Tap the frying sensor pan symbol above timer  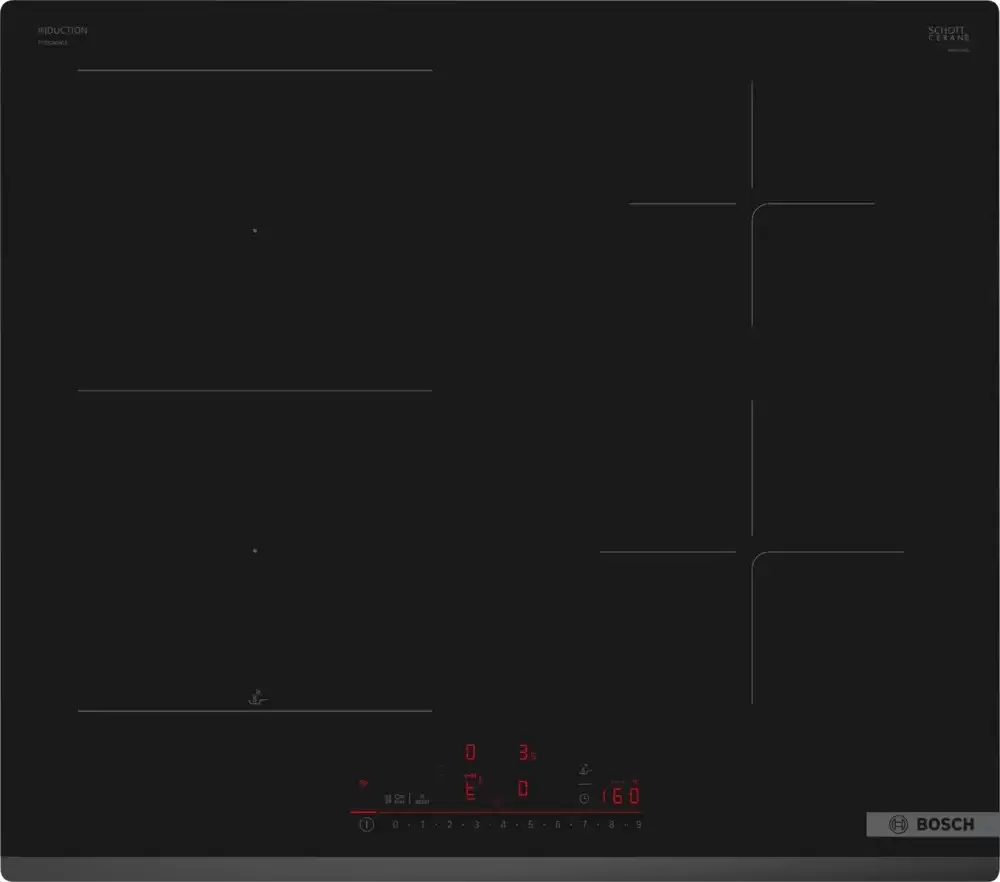coord(585,770)
